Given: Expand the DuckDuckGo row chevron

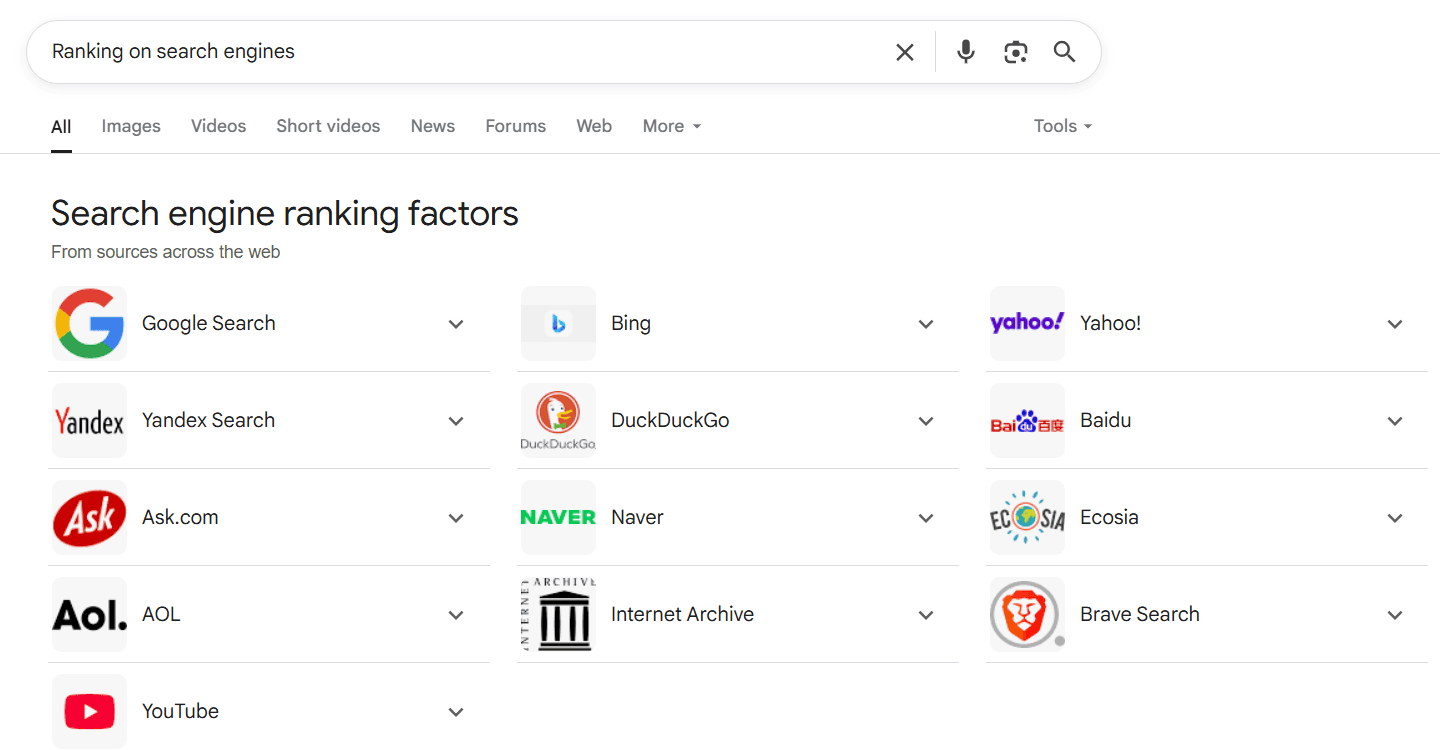Looking at the screenshot, I should pyautogui.click(x=926, y=421).
